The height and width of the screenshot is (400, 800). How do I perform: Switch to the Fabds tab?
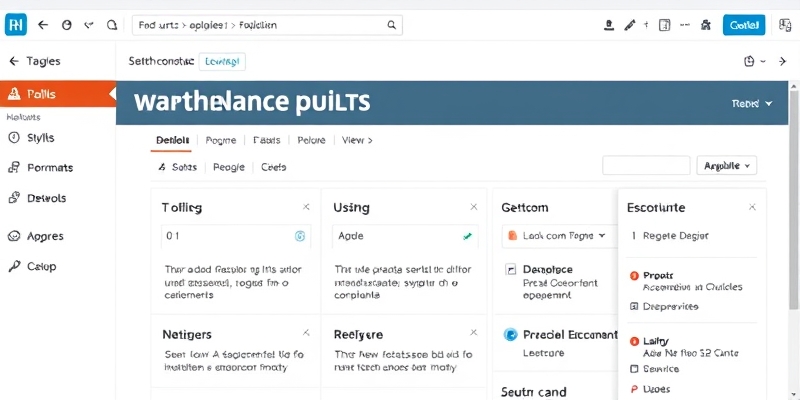point(267,140)
